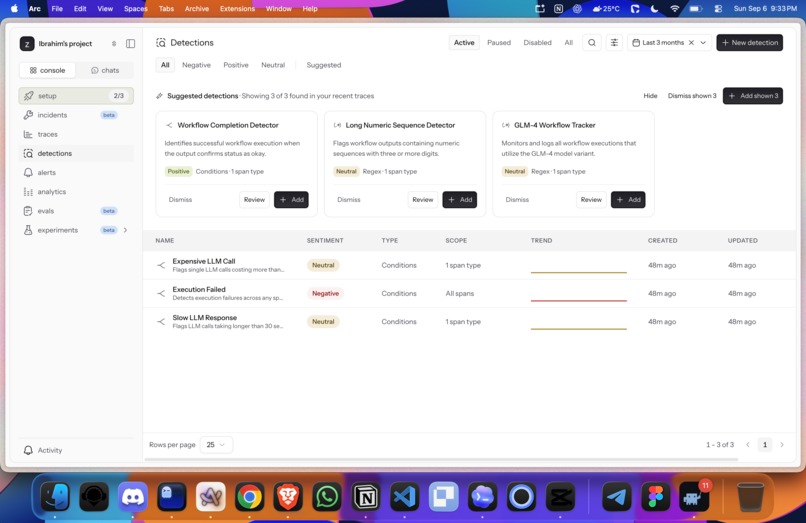Image resolution: width=806 pixels, height=523 pixels.
Task: Click the horizontal scrollbar below the table
Action: (x=441, y=459)
